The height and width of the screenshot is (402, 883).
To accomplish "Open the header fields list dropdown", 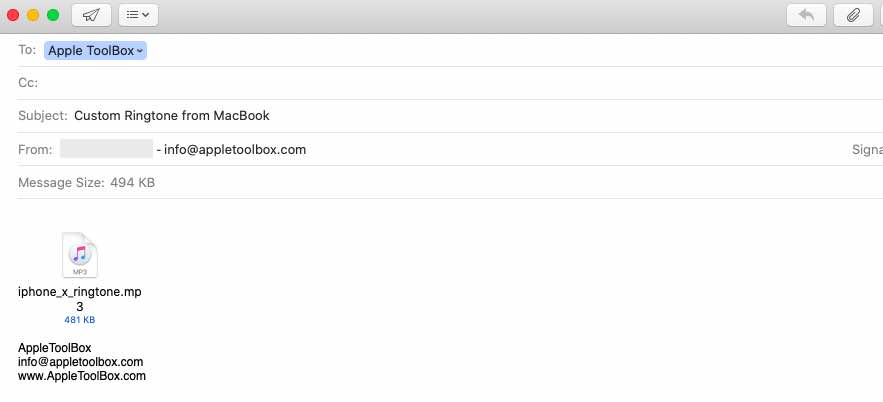I will [138, 15].
